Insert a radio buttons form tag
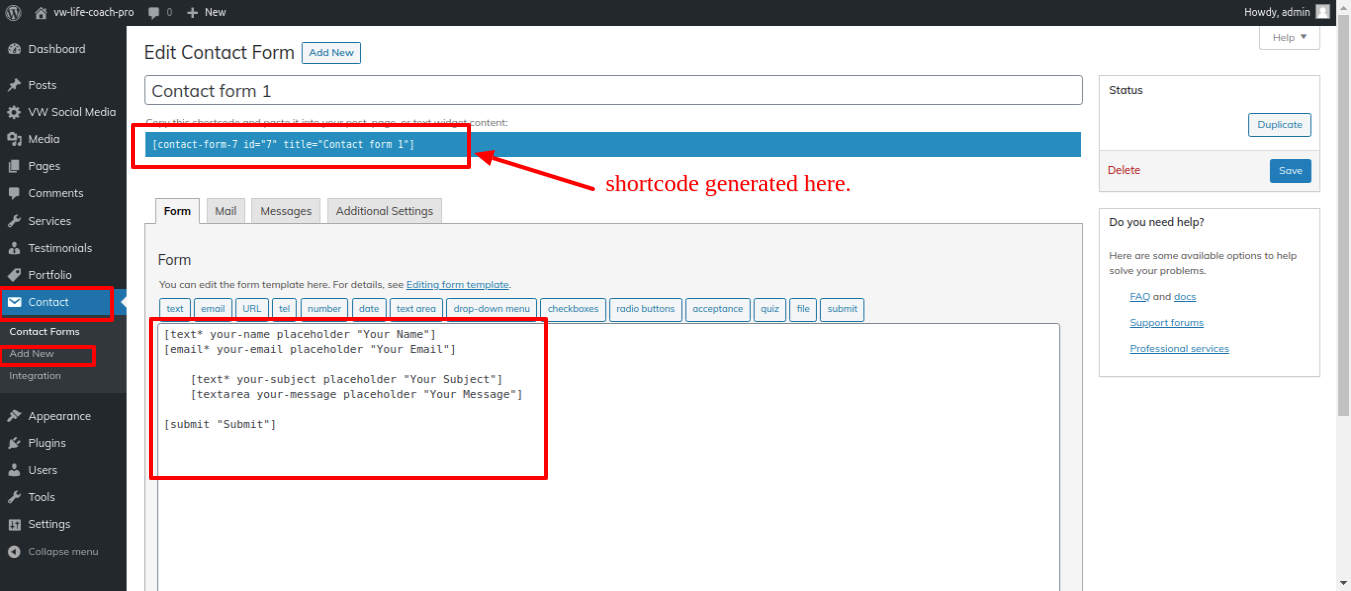1351x591 pixels. coord(645,309)
